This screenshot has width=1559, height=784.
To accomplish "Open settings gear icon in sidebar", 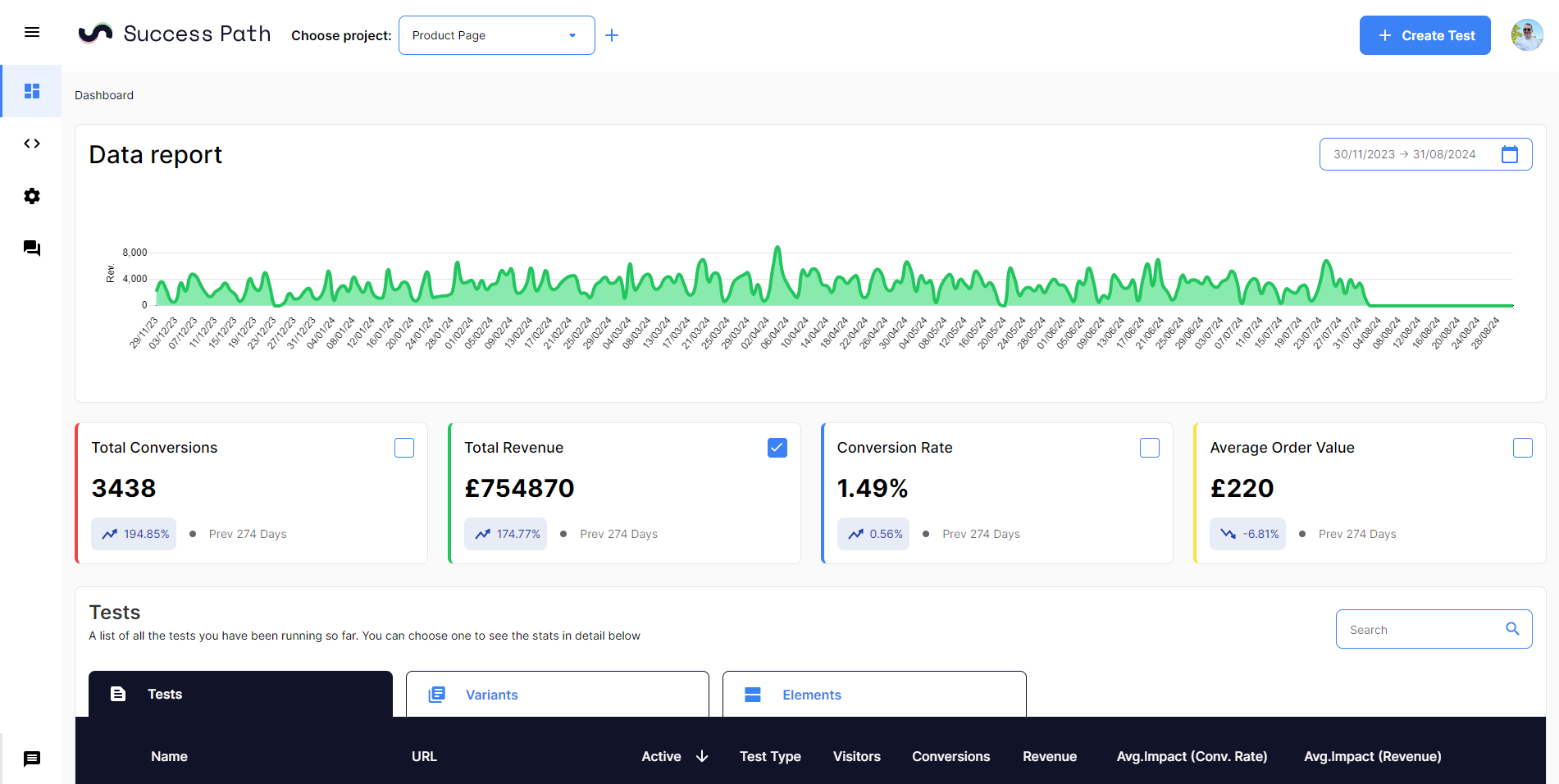I will click(32, 196).
